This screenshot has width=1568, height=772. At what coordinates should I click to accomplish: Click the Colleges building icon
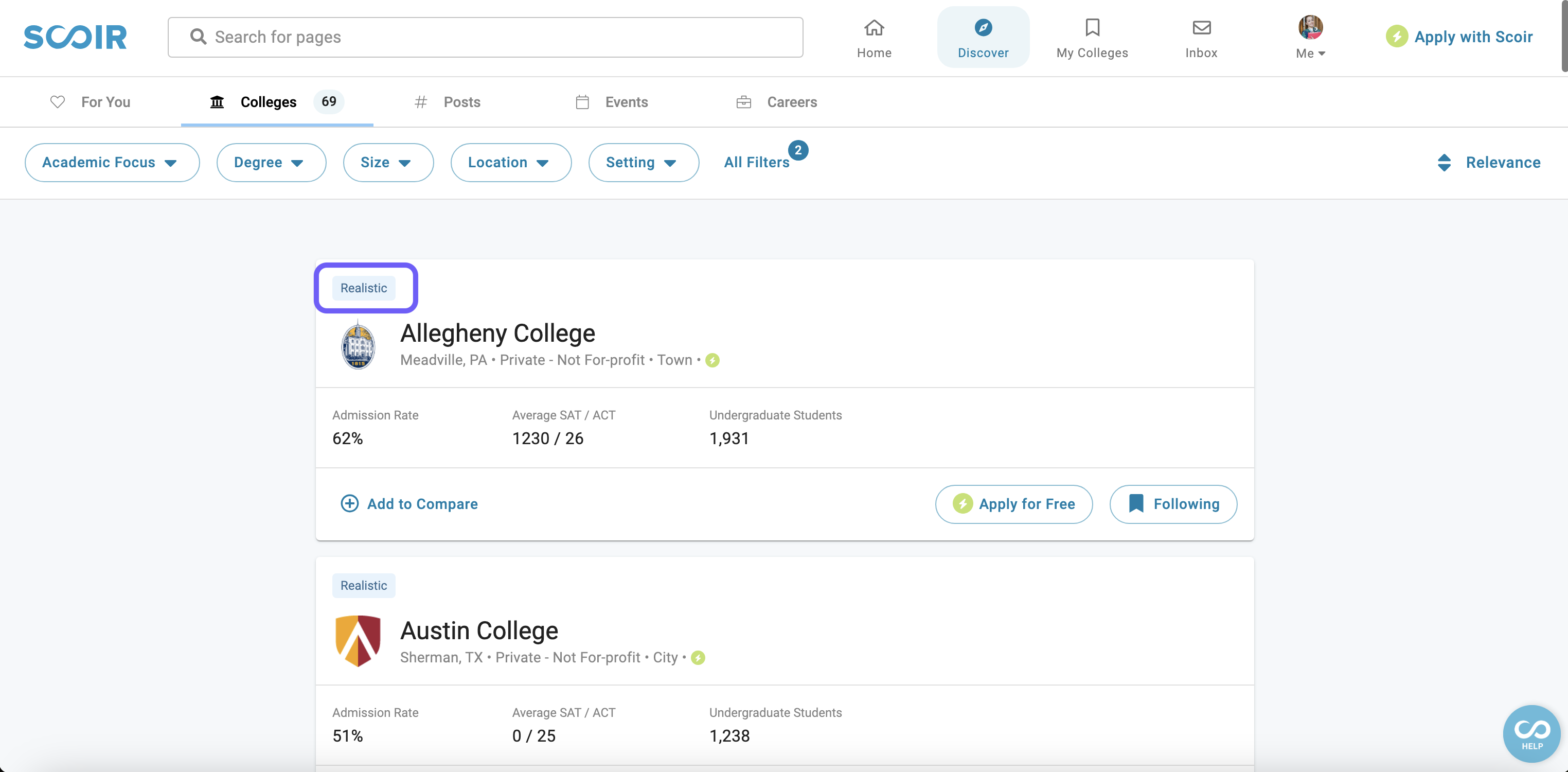click(217, 102)
